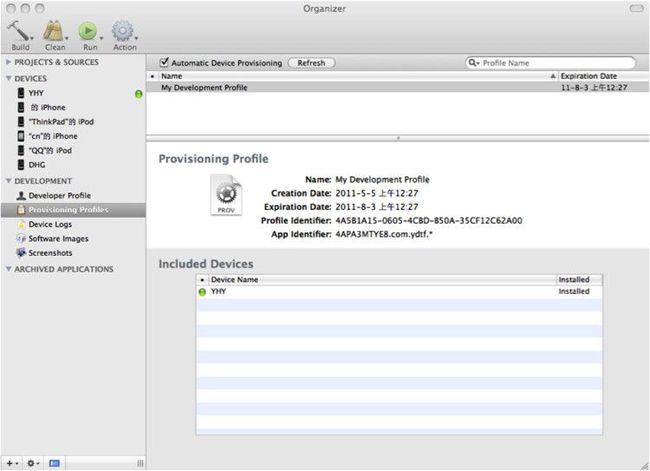Toggle Automatic Device Provisioning checkbox
Viewport: 650px width, 471px height.
click(164, 62)
